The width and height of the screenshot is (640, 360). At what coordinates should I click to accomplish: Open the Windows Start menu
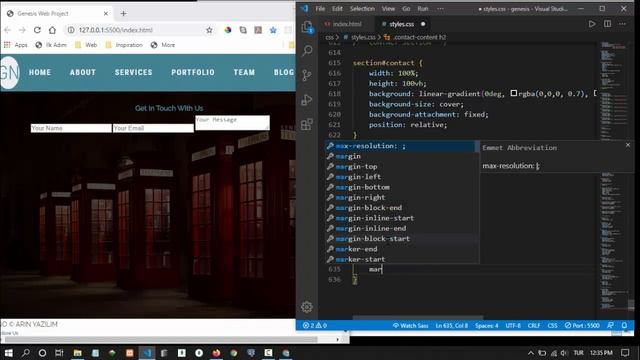click(8, 353)
